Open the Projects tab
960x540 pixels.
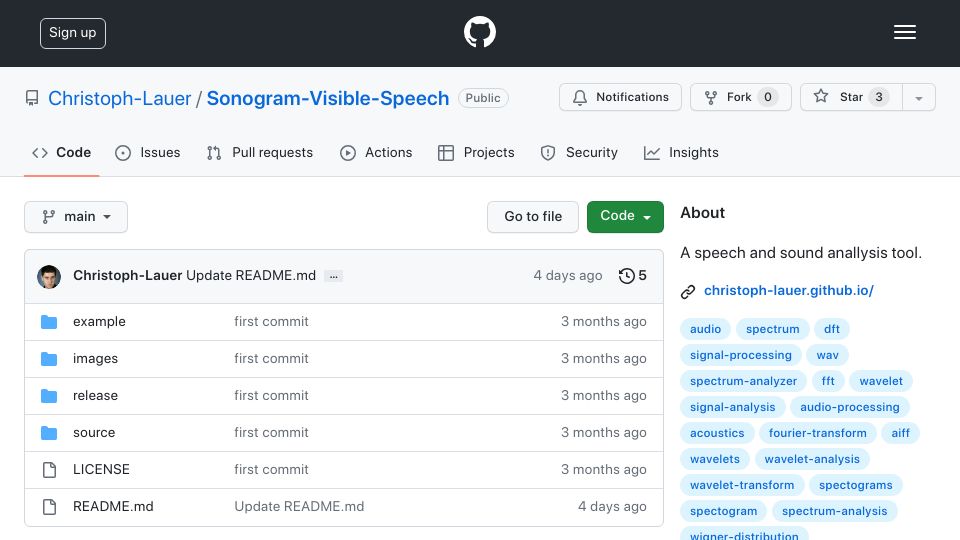point(476,152)
